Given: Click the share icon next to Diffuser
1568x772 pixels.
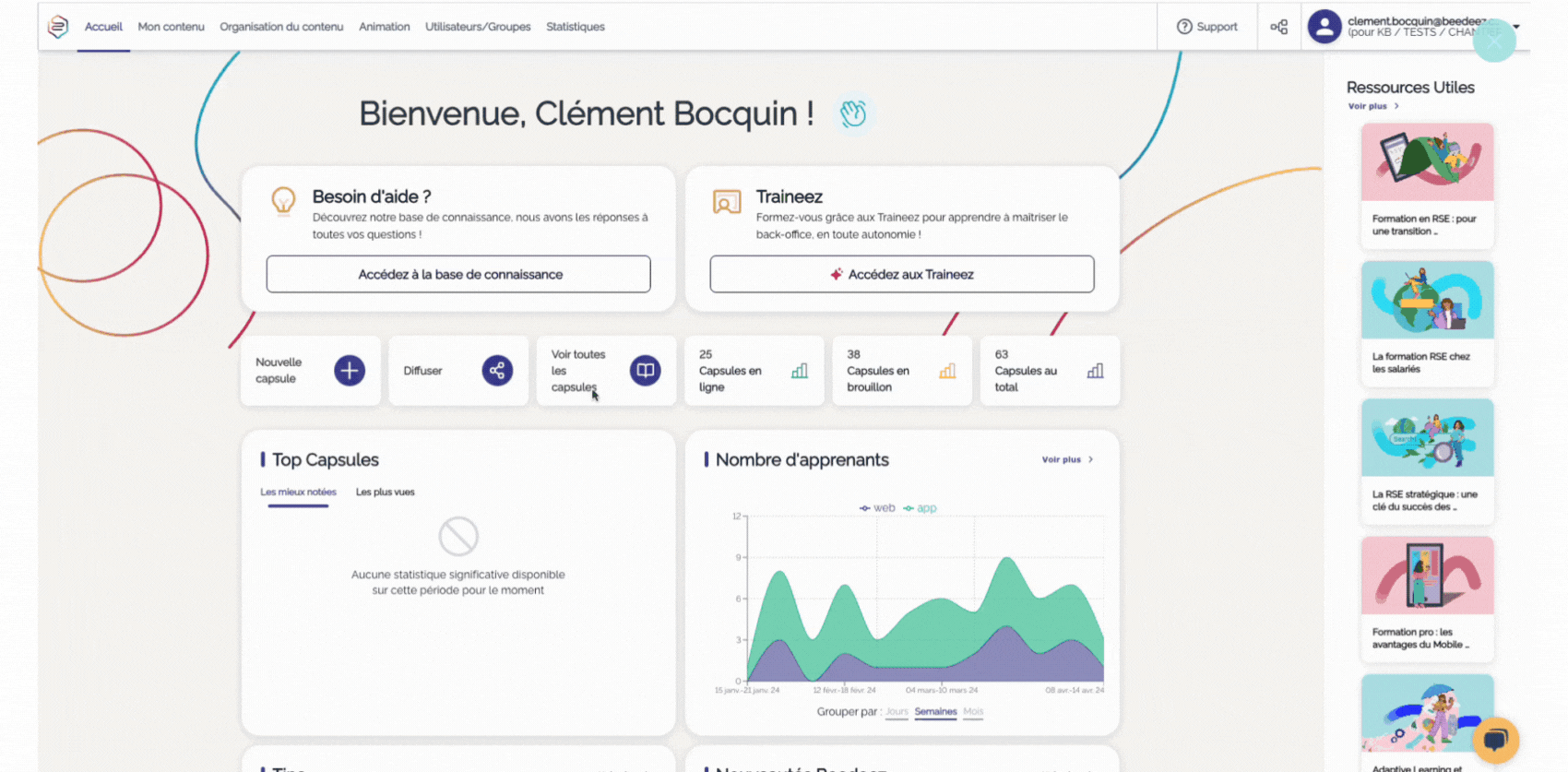Looking at the screenshot, I should point(497,371).
